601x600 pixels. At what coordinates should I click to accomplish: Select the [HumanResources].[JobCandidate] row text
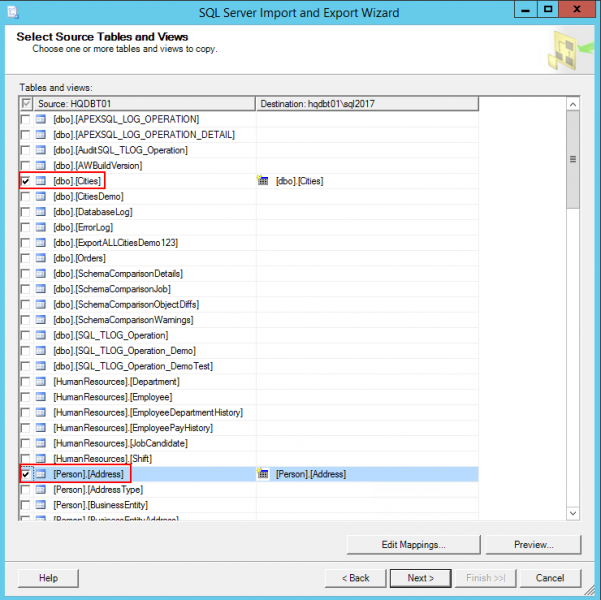click(x=120, y=443)
